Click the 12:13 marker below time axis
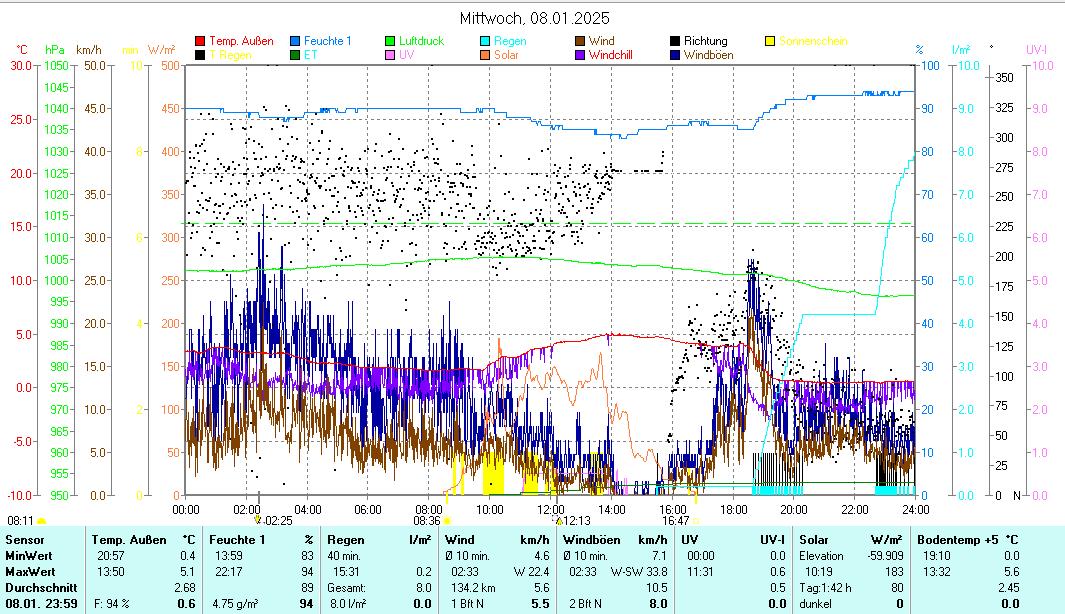Image resolution: width=1065 pixels, height=614 pixels. pos(573,520)
